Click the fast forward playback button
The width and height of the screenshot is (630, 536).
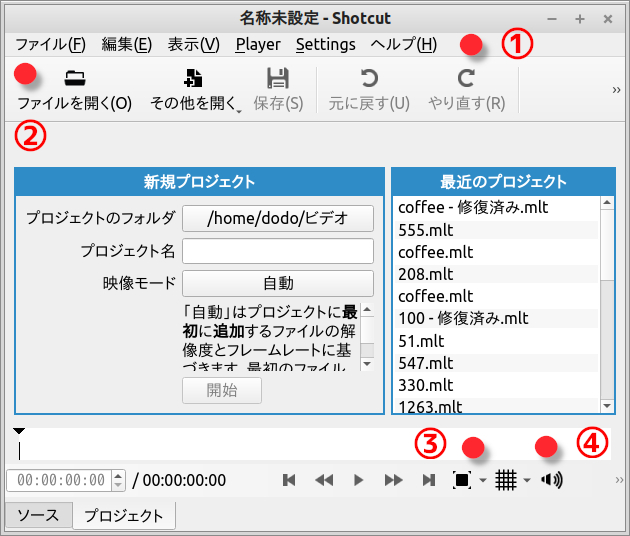coord(393,480)
